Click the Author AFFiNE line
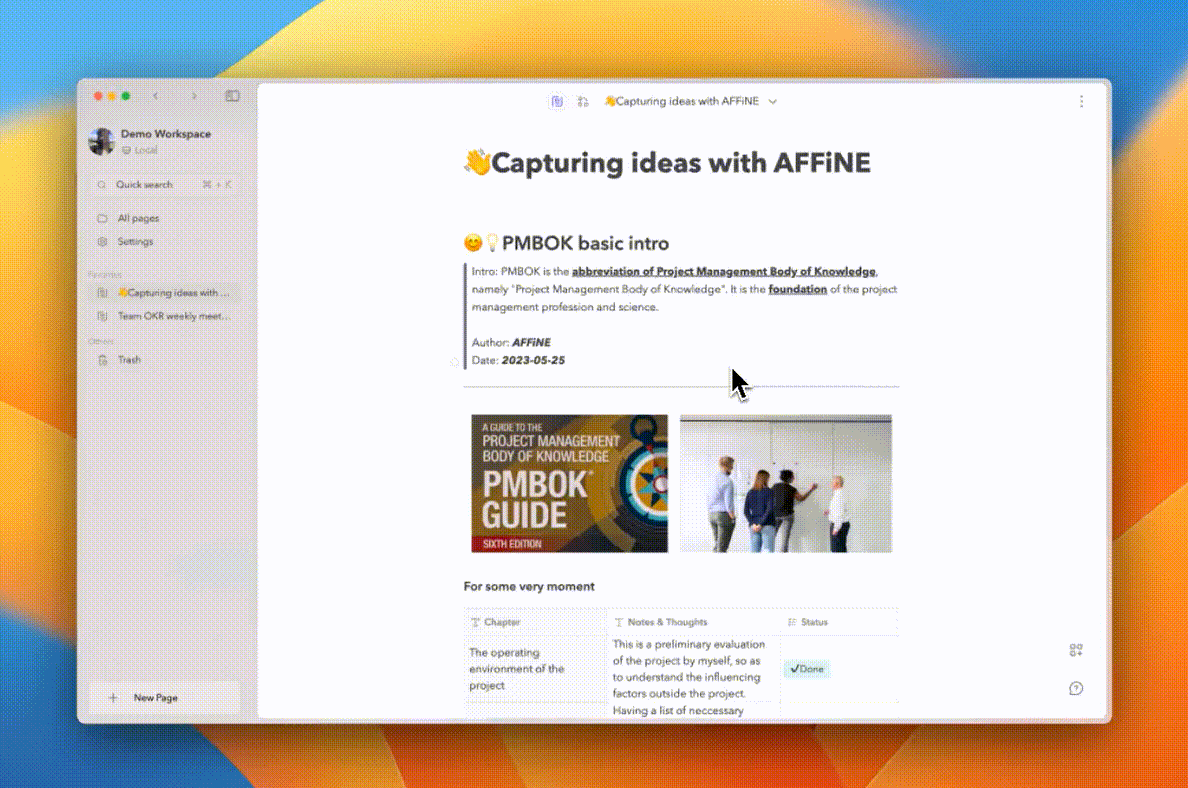Image resolution: width=1188 pixels, height=788 pixels. (x=511, y=342)
